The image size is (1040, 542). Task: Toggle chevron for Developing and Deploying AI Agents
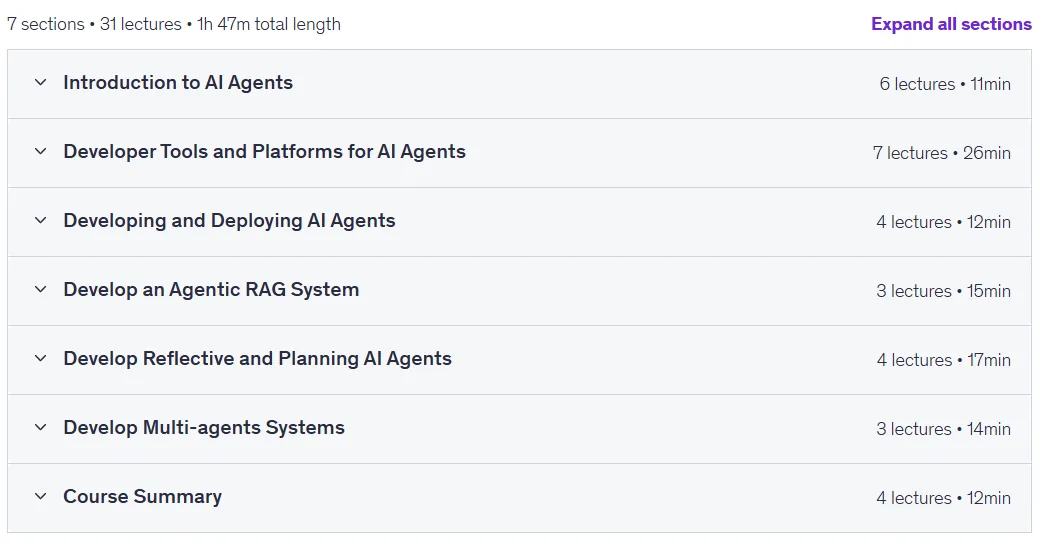[x=40, y=220]
